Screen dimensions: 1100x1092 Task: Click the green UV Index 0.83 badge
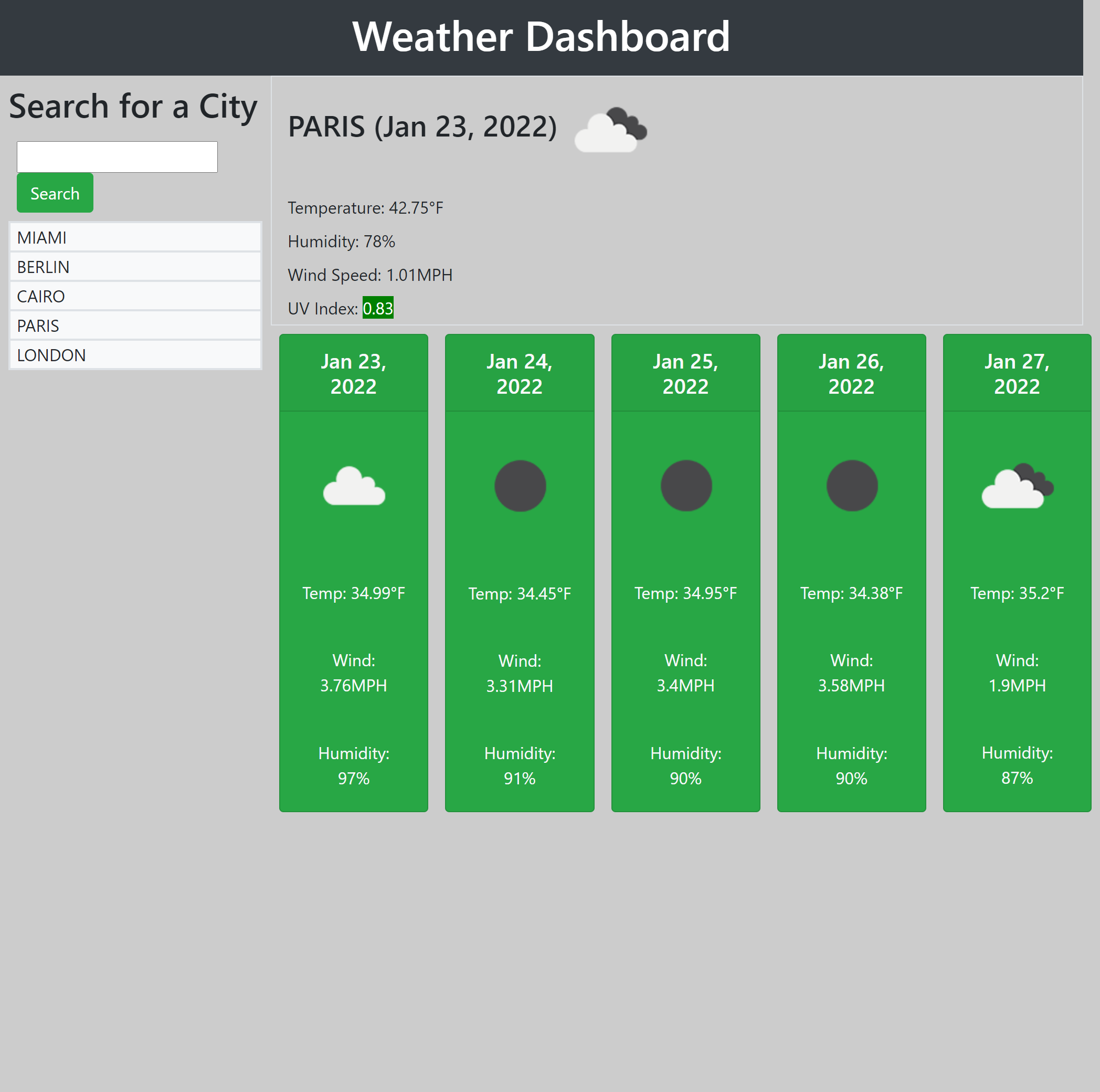point(377,308)
